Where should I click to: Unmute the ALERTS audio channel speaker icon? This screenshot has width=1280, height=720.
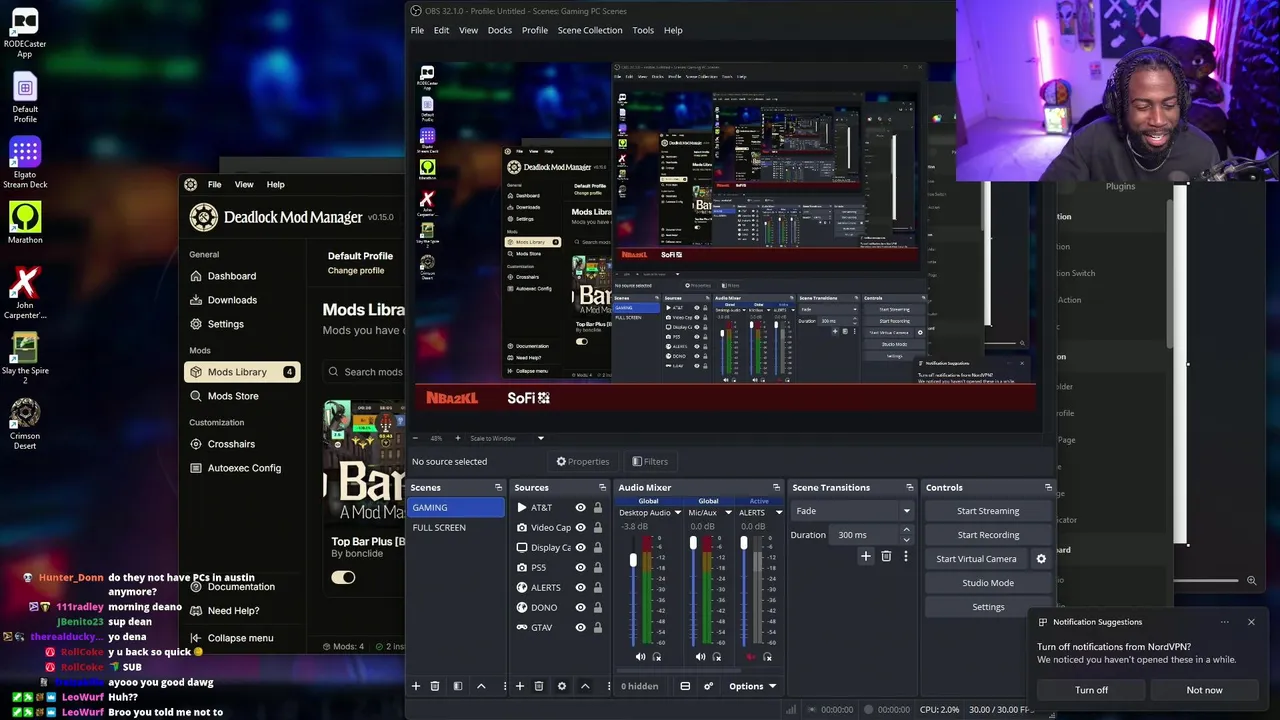pyautogui.click(x=751, y=657)
